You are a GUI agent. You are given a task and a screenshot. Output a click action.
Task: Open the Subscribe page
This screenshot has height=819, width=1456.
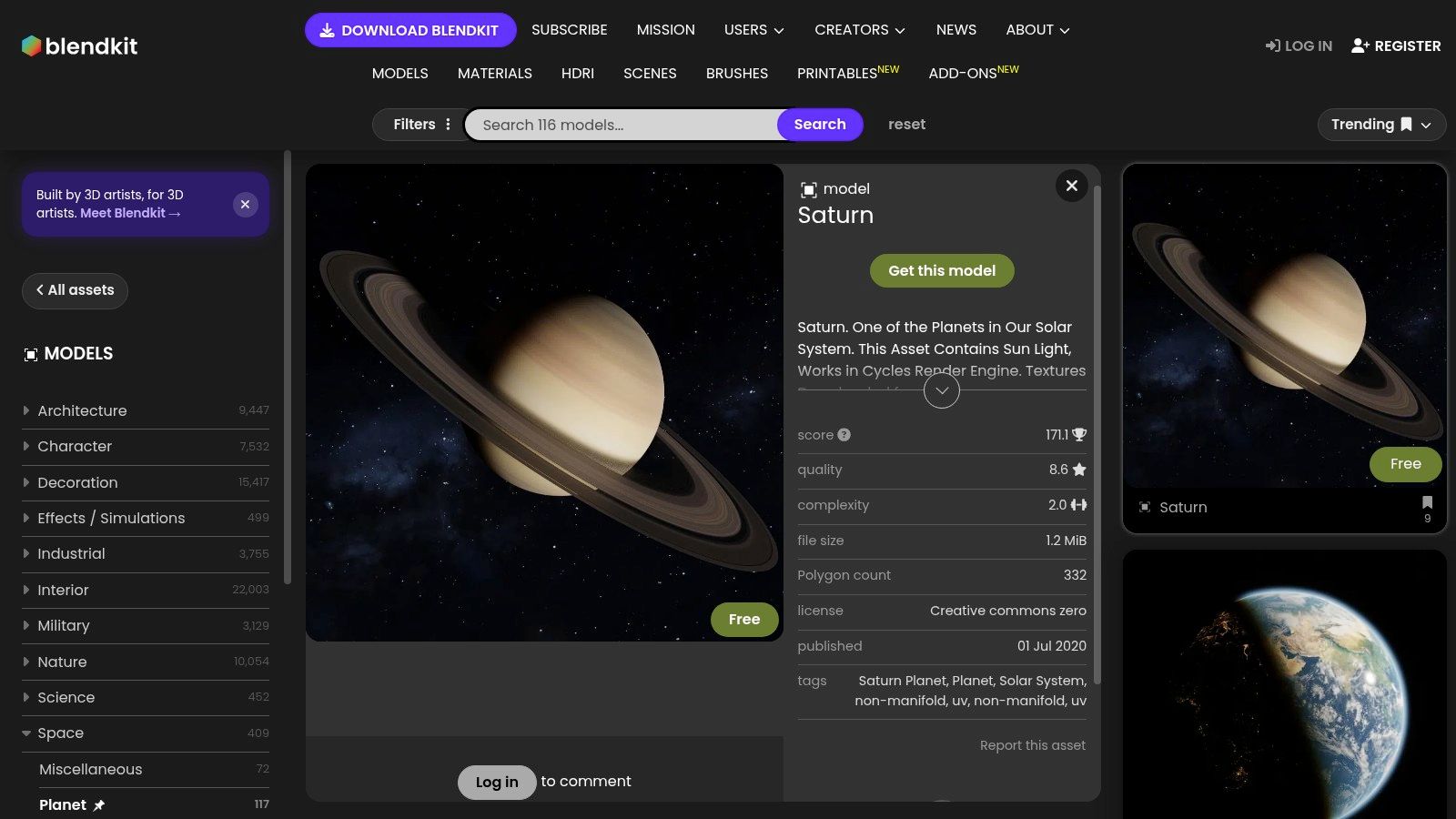coord(569,30)
